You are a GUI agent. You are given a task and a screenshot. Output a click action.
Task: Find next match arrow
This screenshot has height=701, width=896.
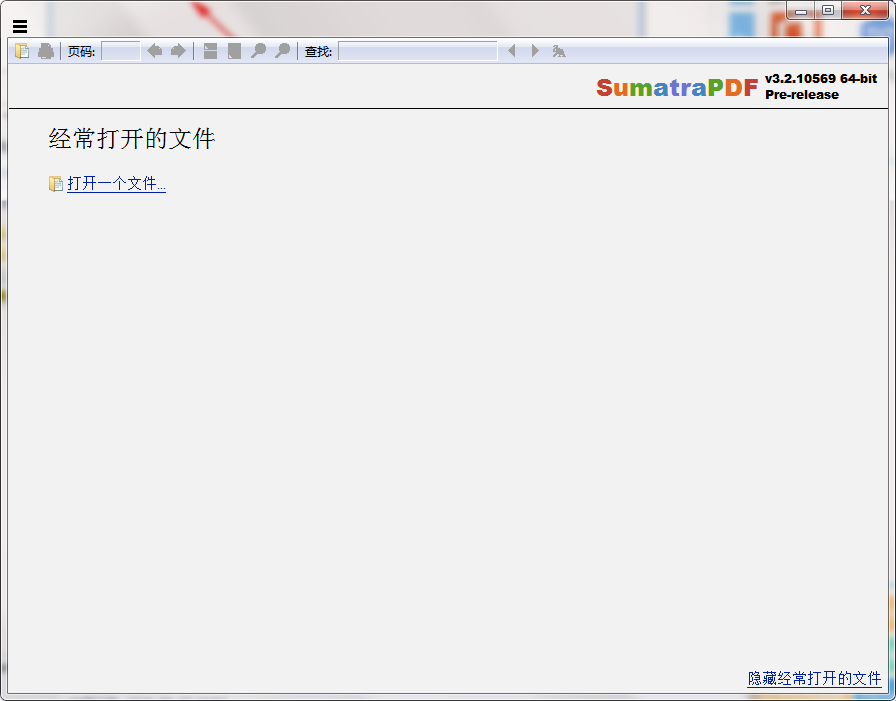pos(535,51)
